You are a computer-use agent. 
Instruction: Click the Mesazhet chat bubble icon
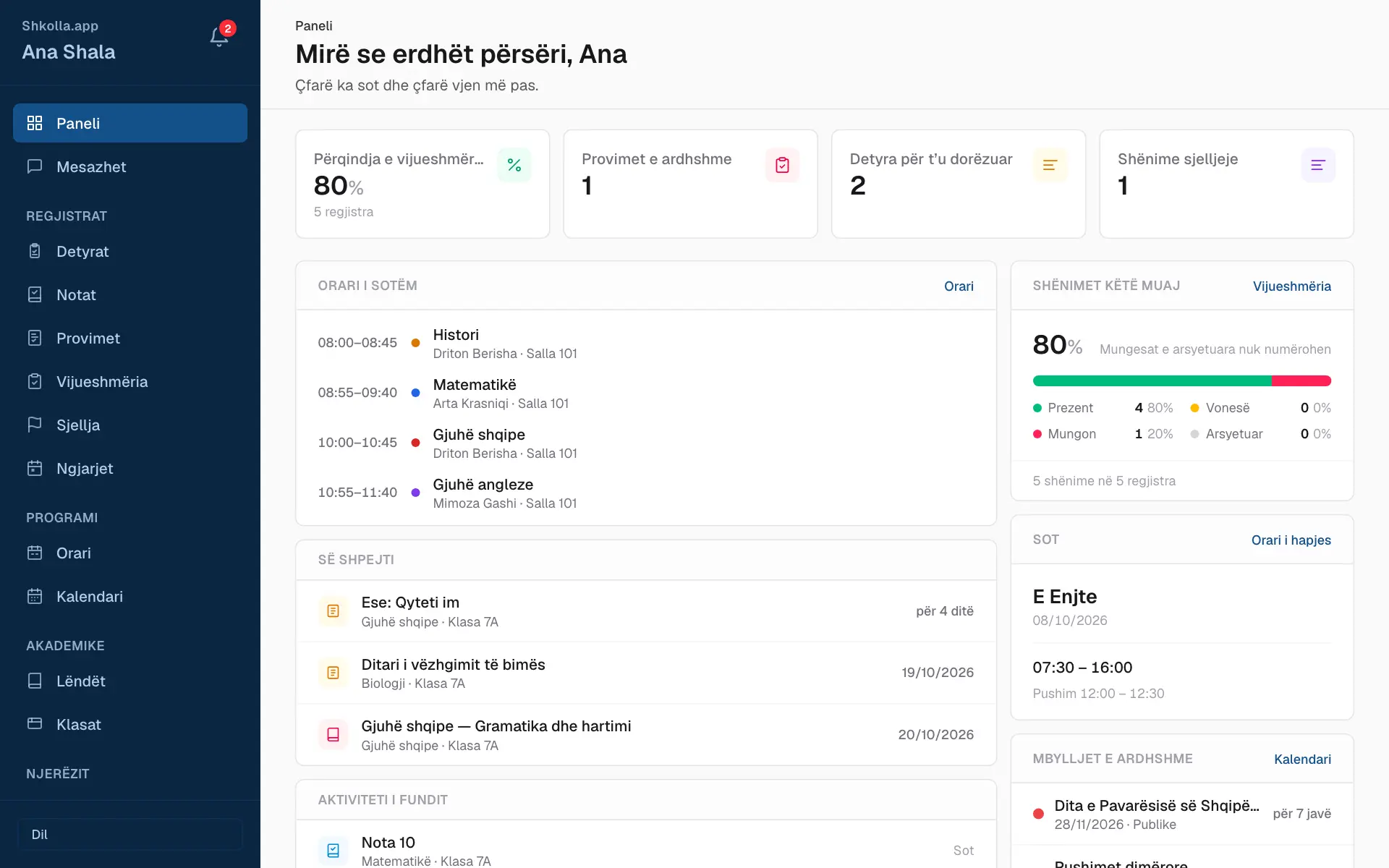pos(35,166)
